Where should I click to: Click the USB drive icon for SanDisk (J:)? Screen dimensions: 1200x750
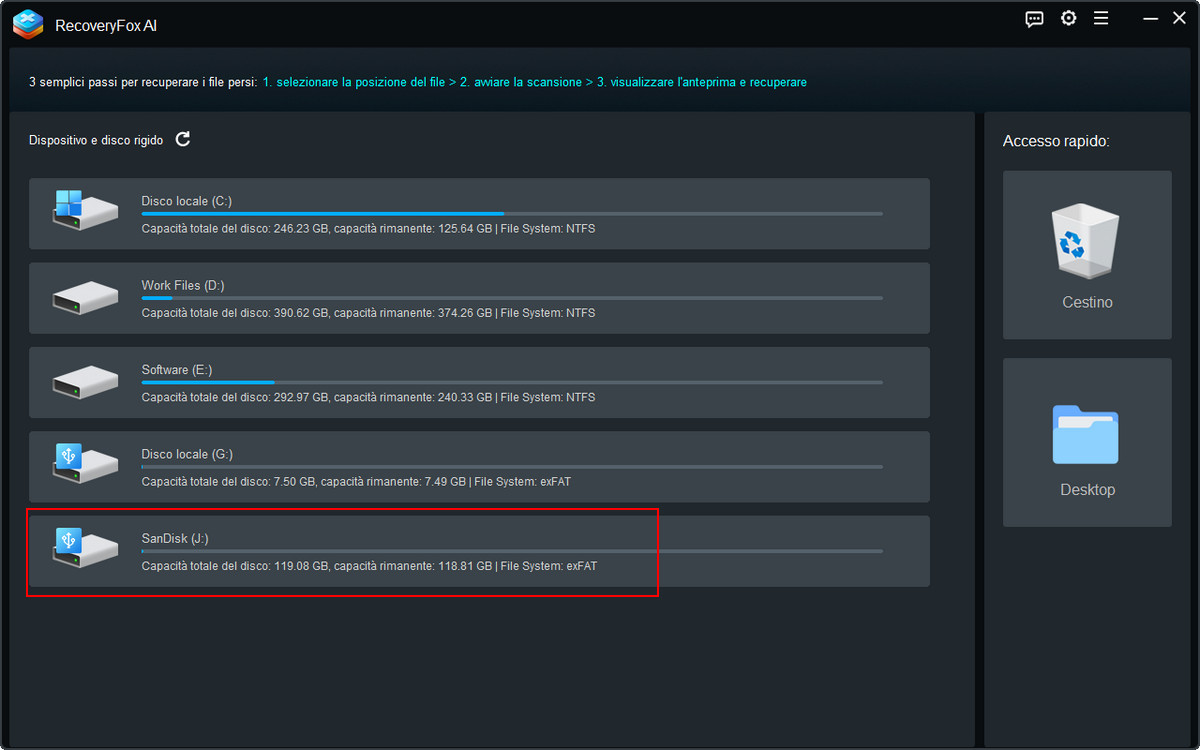pyautogui.click(x=85, y=549)
